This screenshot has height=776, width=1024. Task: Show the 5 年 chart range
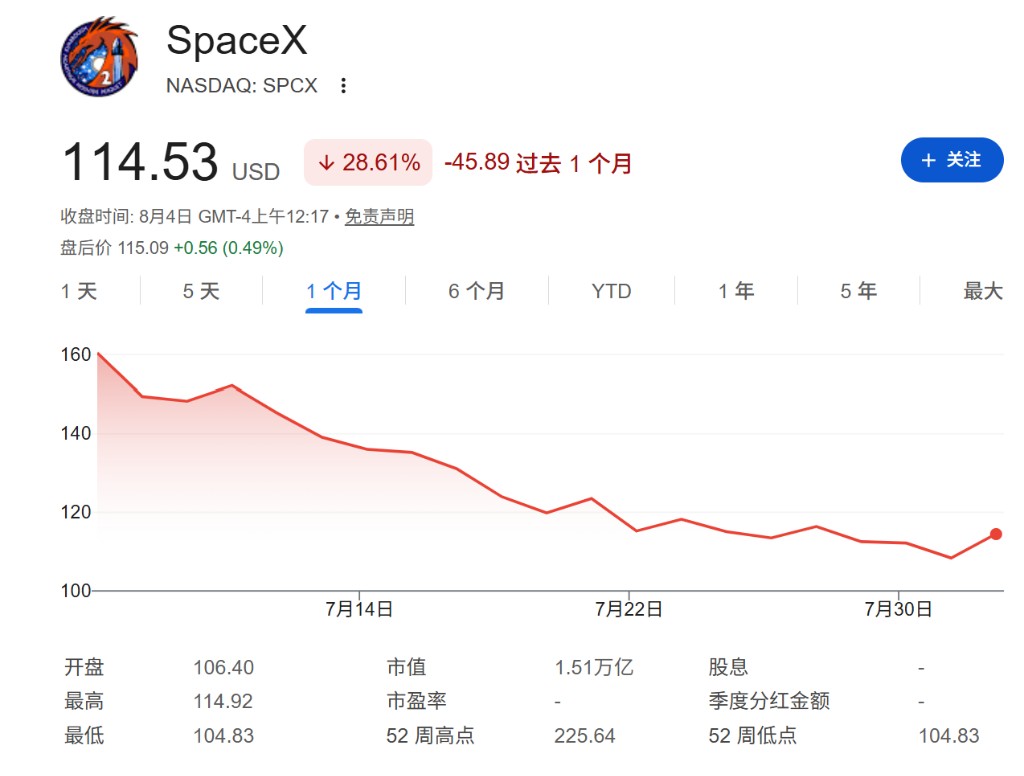click(858, 291)
